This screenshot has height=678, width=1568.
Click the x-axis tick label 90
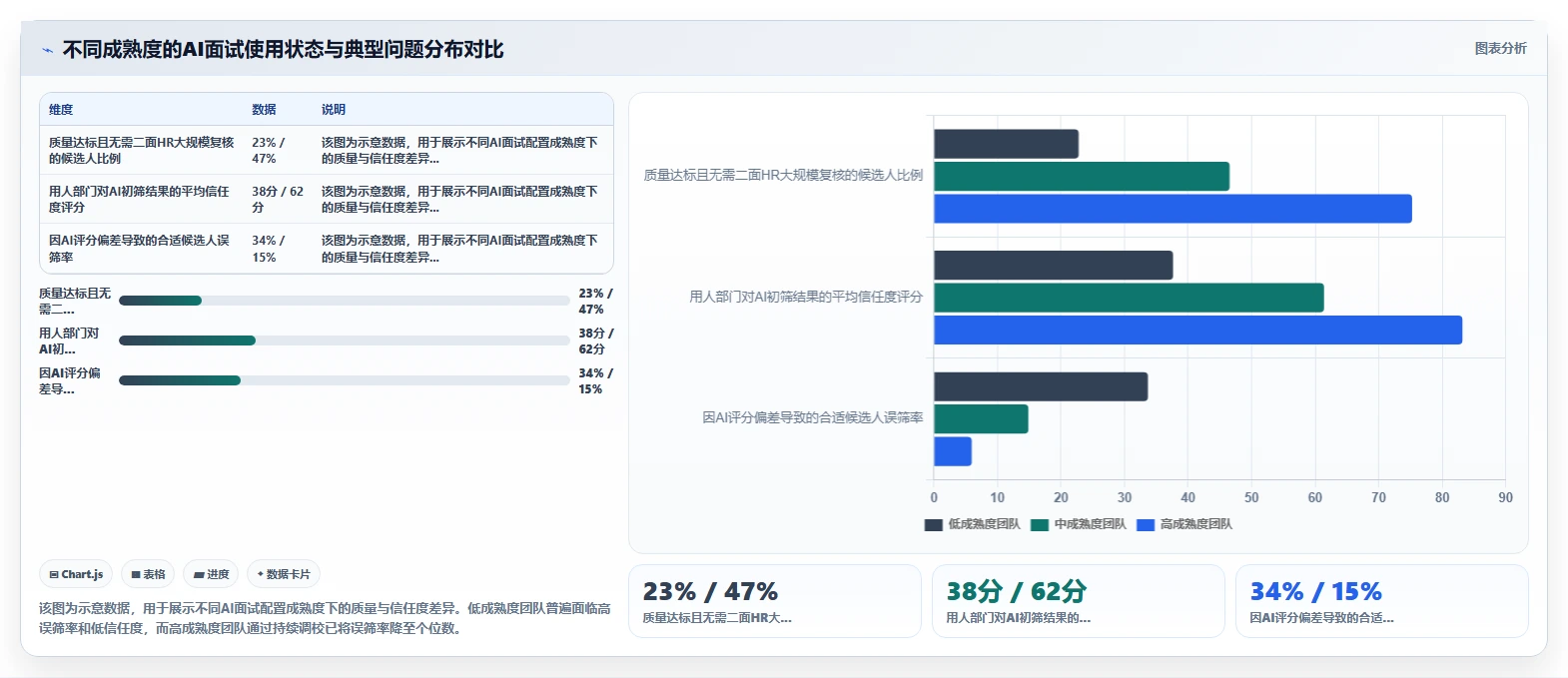tap(1505, 497)
